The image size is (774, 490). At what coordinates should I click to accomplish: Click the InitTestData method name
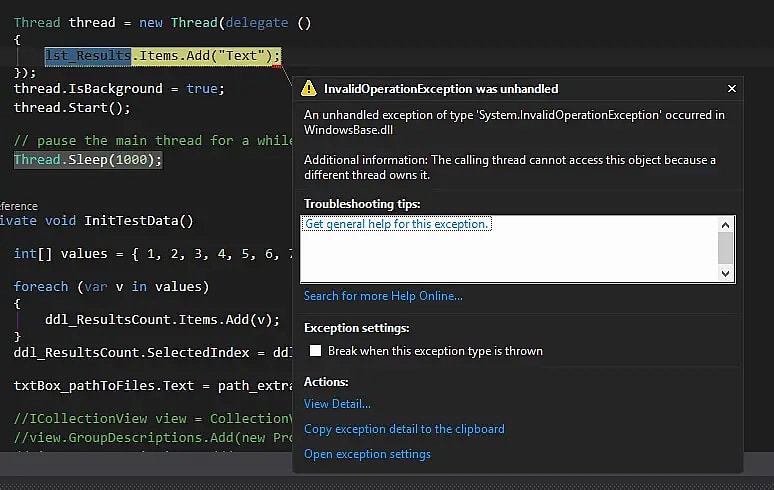point(138,221)
